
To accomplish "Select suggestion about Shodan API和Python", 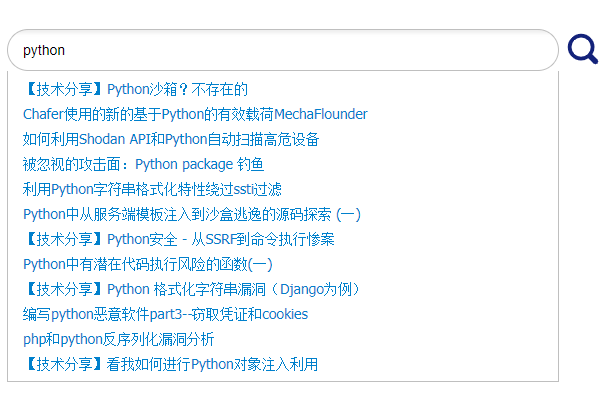I will 171,139.
